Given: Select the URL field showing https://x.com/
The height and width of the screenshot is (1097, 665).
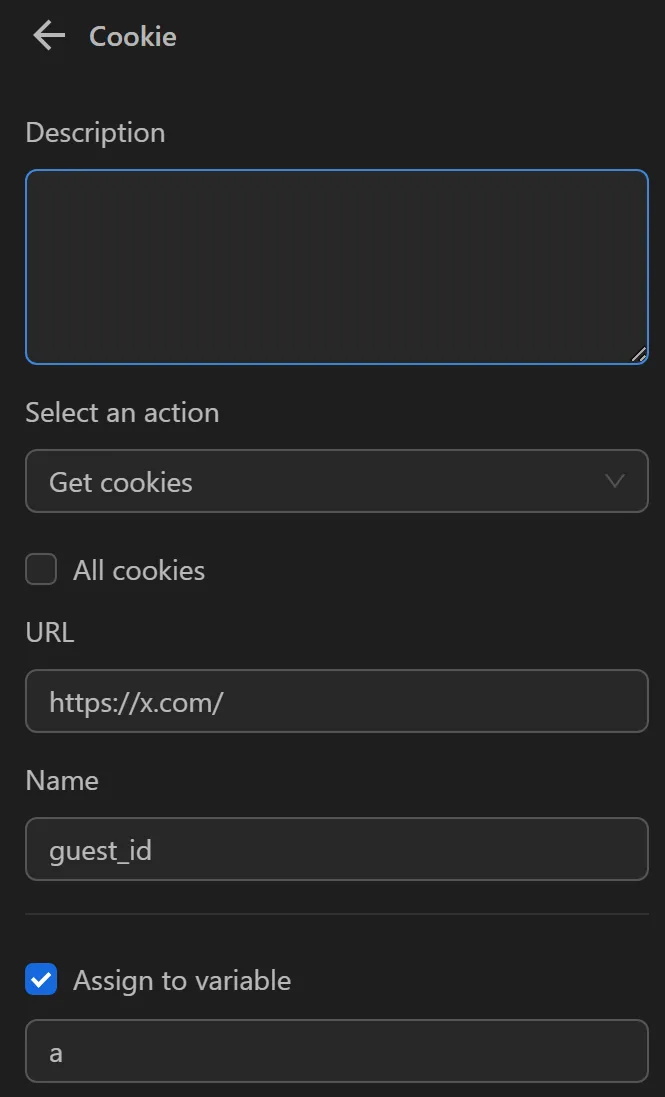Looking at the screenshot, I should [x=336, y=701].
